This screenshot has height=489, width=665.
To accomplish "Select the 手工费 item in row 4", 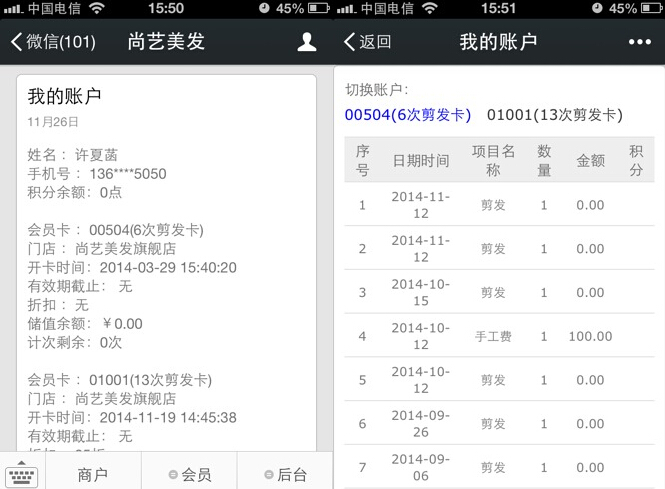I will (x=493, y=336).
